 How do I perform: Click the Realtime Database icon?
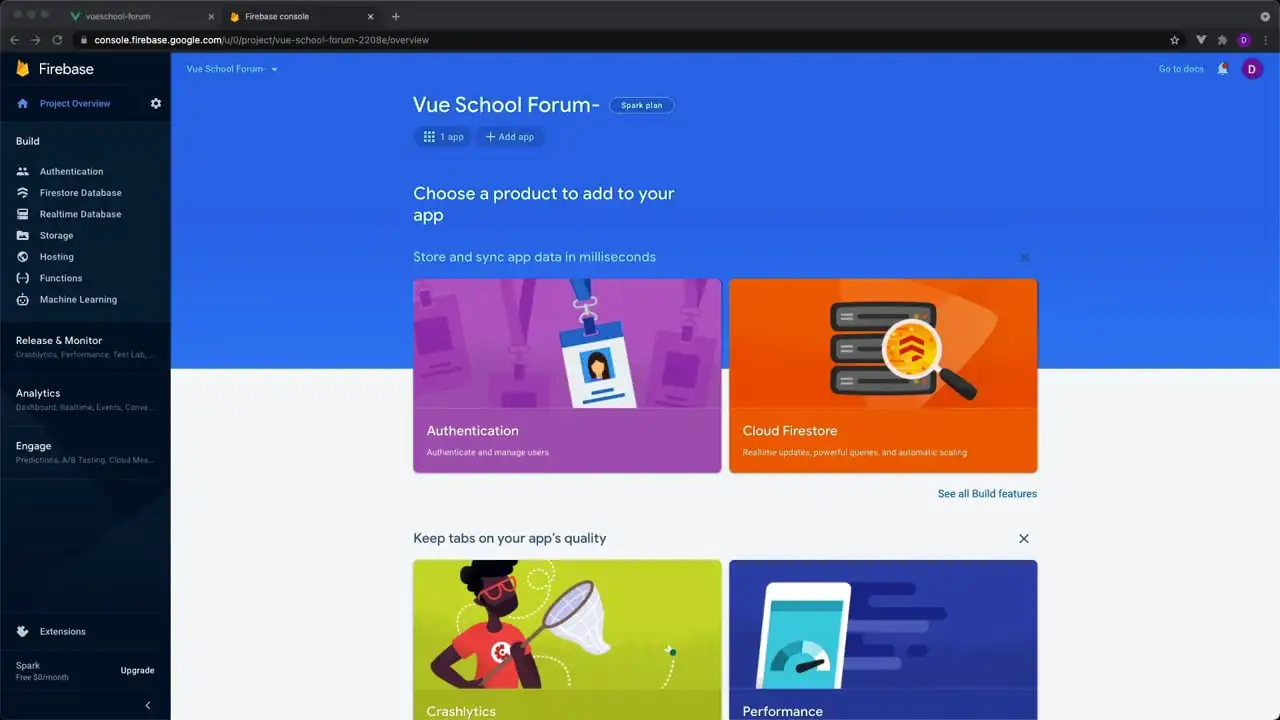tap(23, 214)
